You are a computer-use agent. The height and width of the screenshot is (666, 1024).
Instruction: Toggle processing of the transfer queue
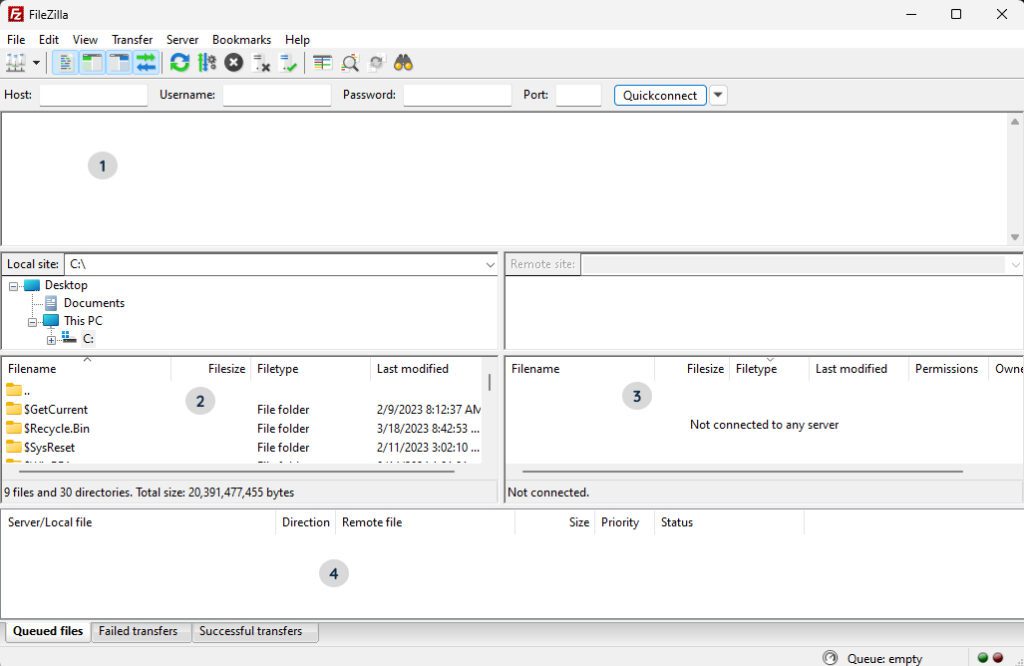pos(207,63)
